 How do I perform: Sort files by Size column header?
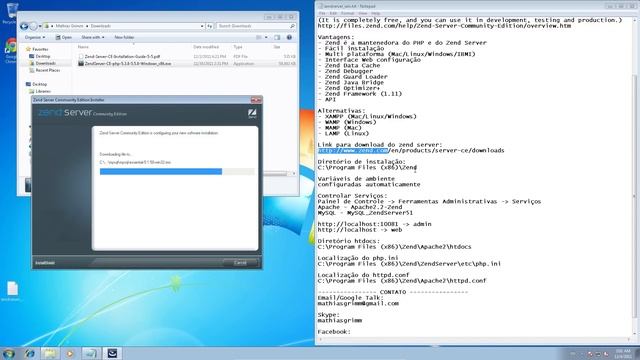[277, 47]
